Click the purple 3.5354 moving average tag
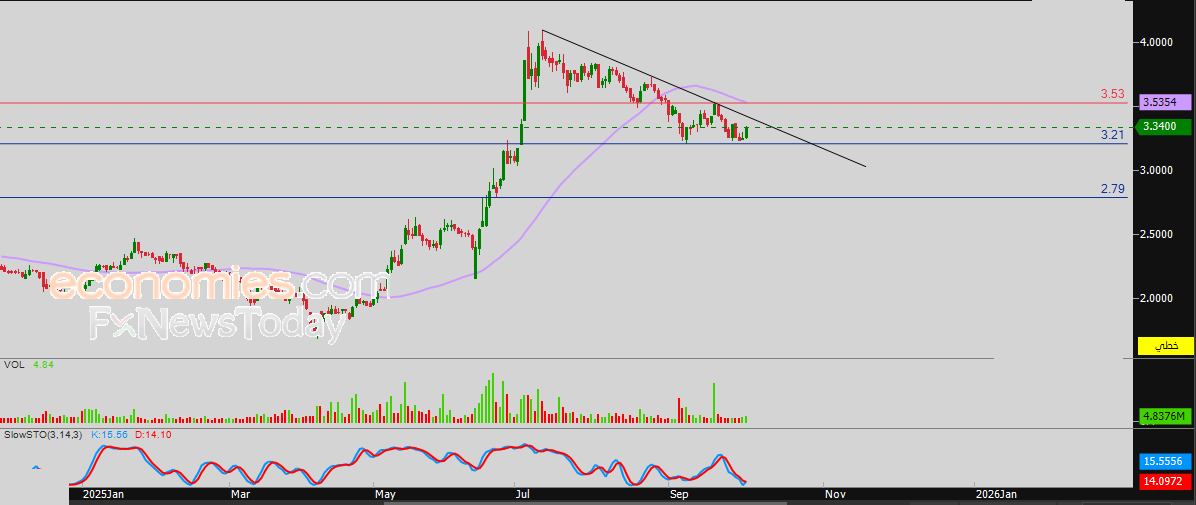1196x505 pixels. [1165, 102]
